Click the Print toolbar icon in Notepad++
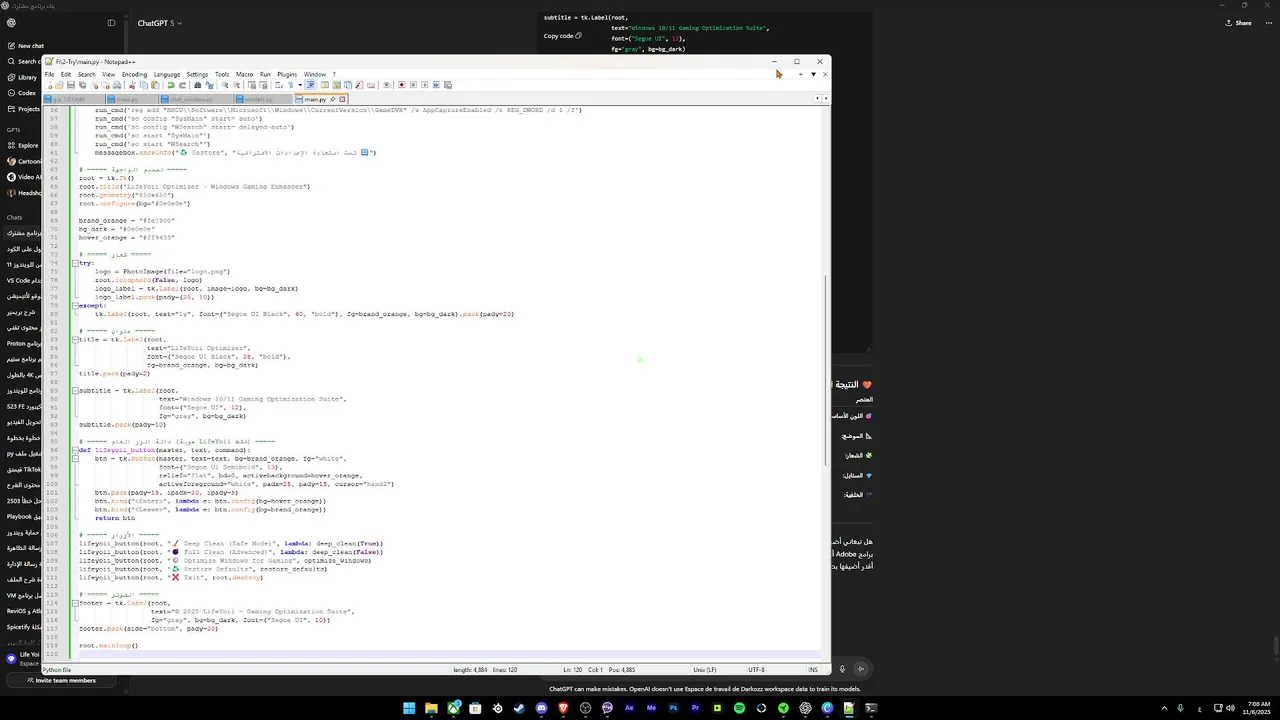Viewport: 1280px width, 720px height. pyautogui.click(x=117, y=85)
